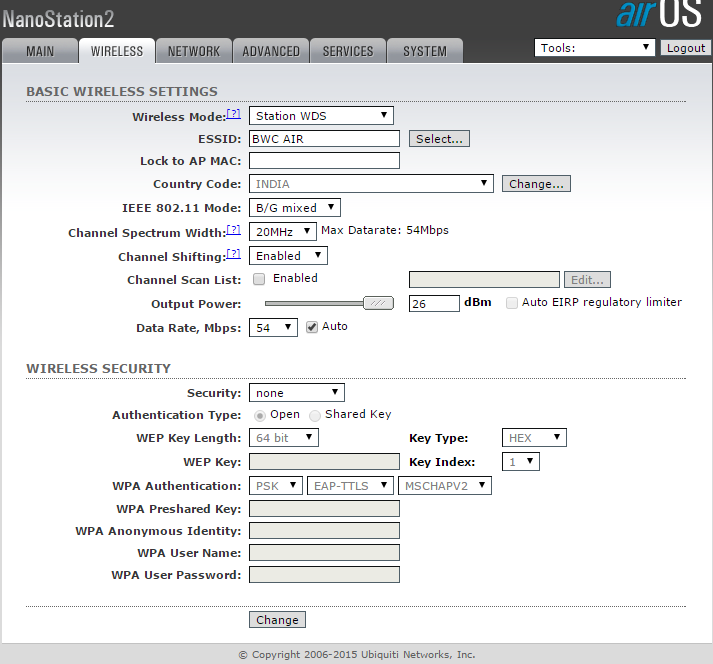
Task: Open the Security dropdown showing none
Action: pos(296,392)
